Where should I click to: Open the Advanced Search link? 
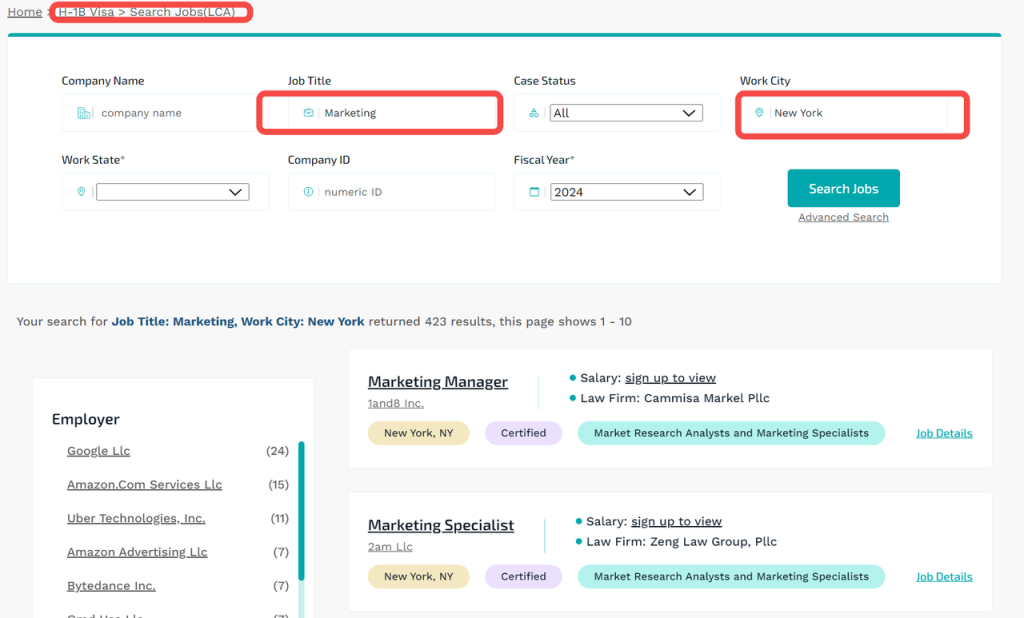(843, 217)
